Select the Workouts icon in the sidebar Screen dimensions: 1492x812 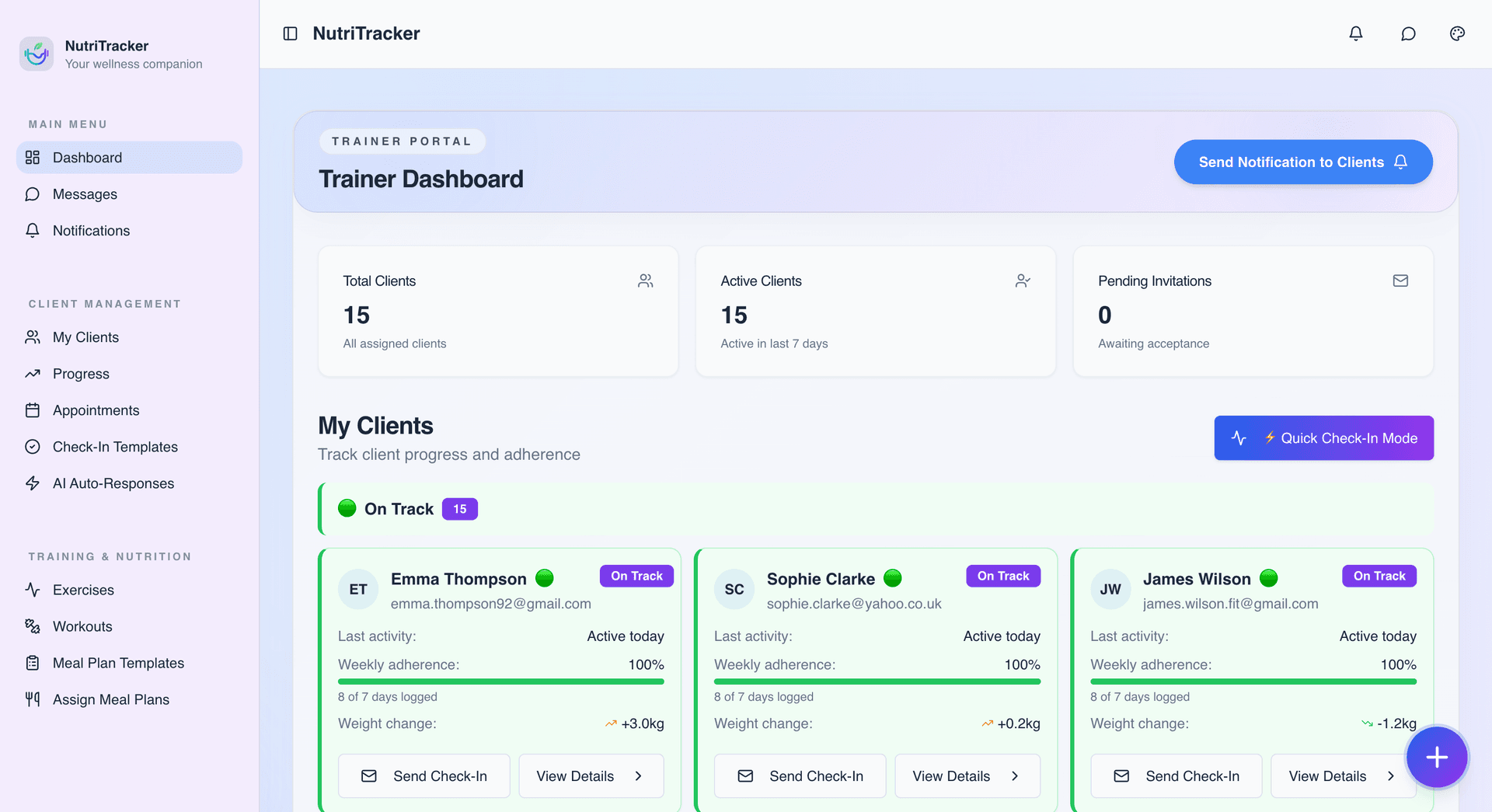point(33,626)
